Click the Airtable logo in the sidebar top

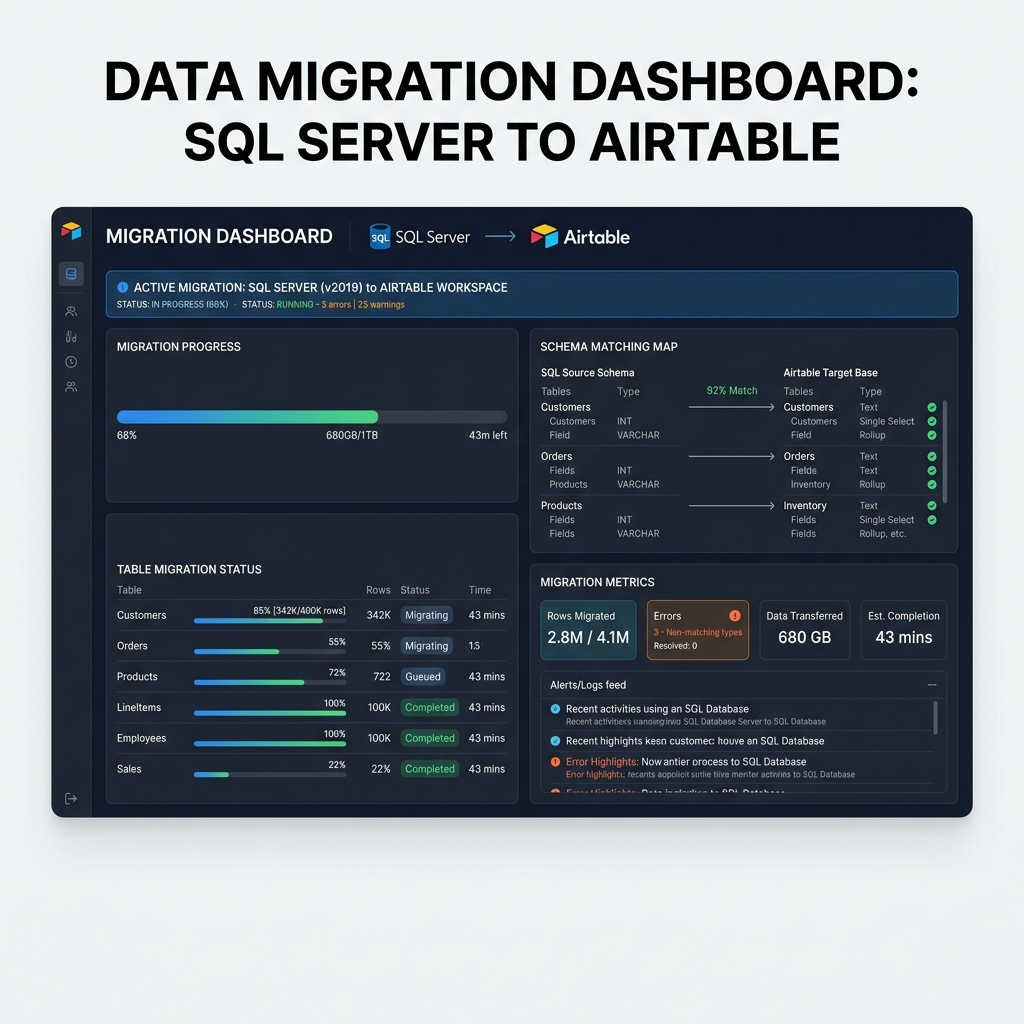click(71, 231)
